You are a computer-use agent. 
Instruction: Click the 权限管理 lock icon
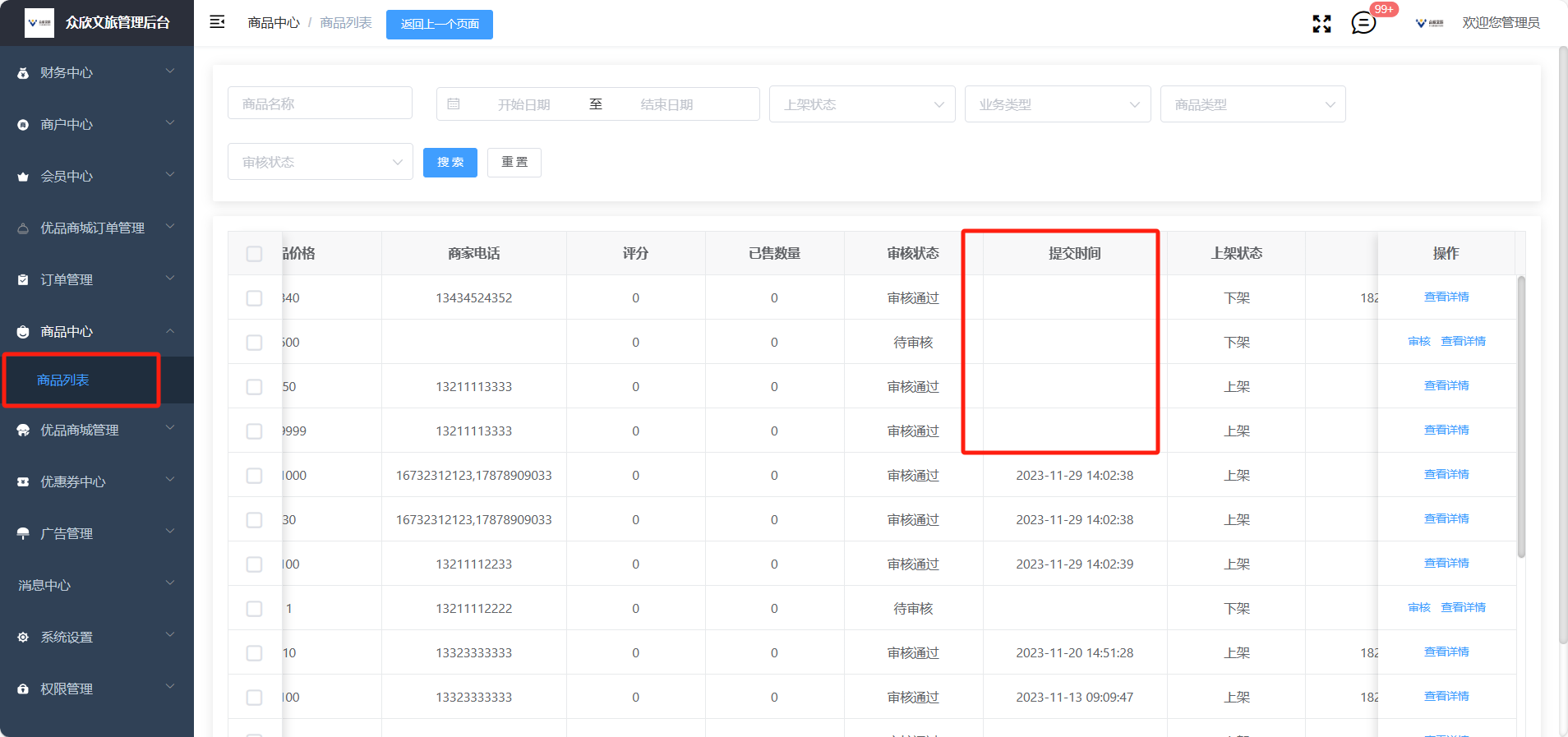(x=23, y=689)
